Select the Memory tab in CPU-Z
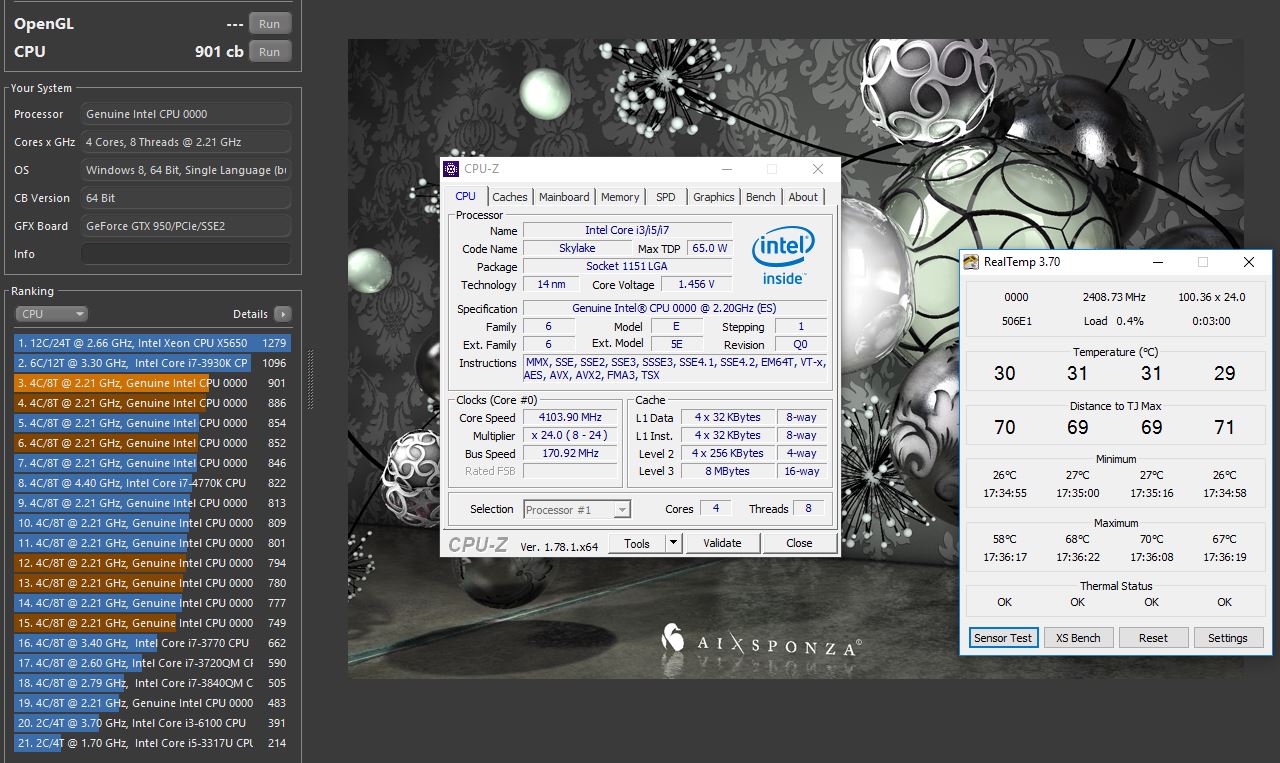The image size is (1280, 763). tap(620, 197)
